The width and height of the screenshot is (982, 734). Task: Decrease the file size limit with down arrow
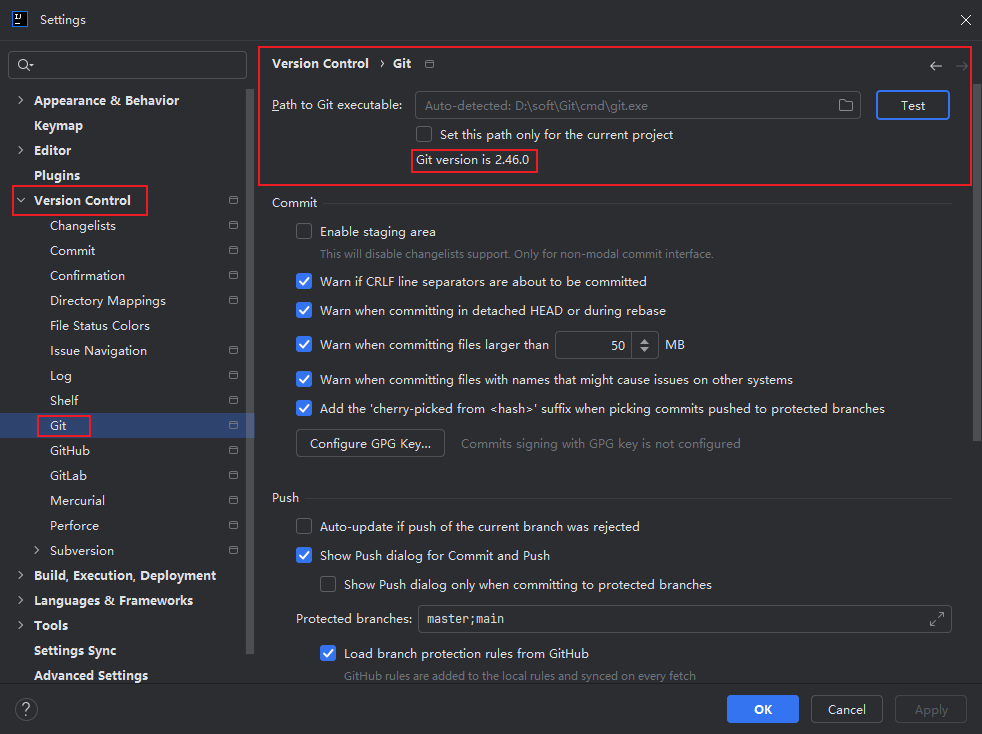[644, 349]
